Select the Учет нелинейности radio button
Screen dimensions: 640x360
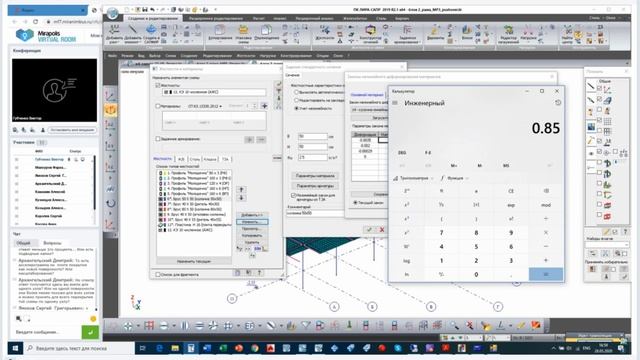(296, 109)
